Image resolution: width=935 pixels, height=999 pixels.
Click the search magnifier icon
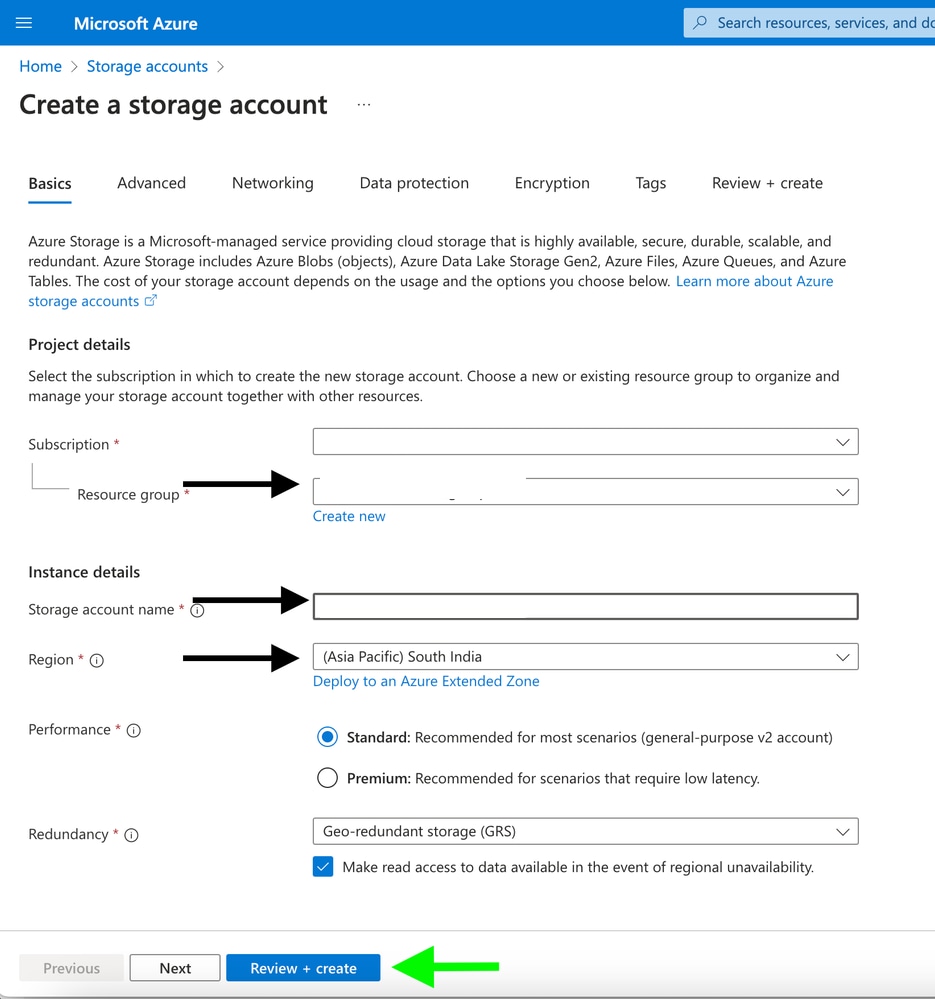[x=700, y=22]
